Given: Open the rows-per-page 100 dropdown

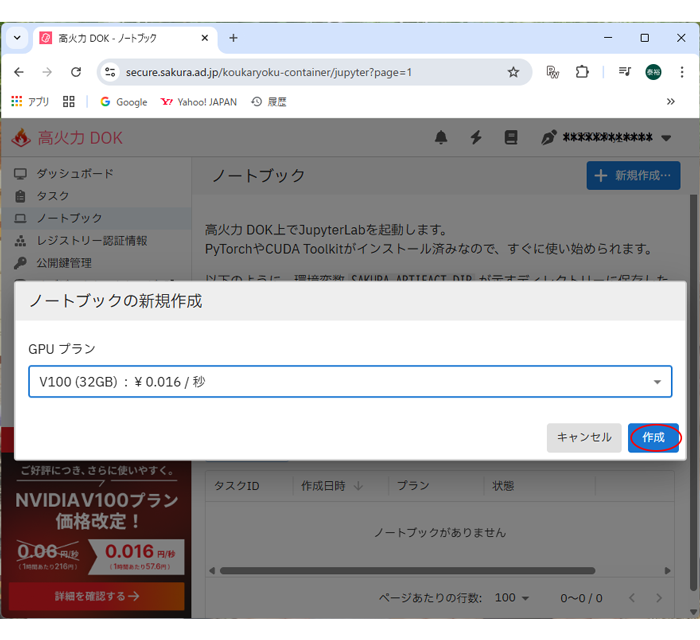Looking at the screenshot, I should coord(512,598).
